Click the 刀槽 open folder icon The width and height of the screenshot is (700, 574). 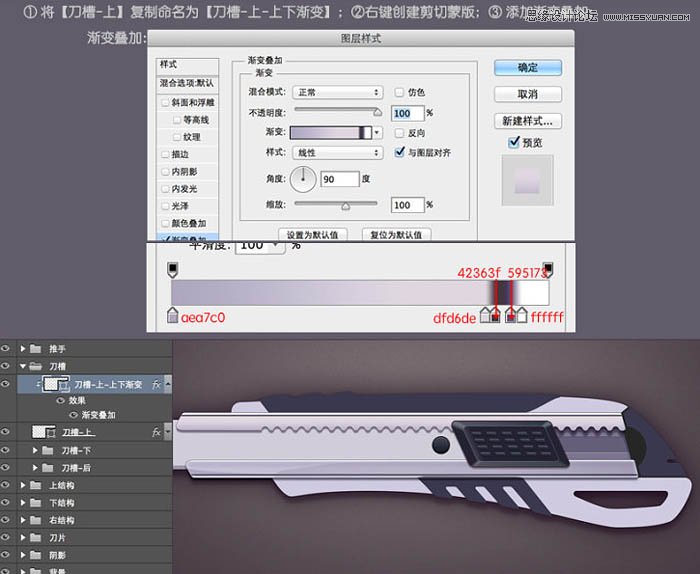pos(35,366)
